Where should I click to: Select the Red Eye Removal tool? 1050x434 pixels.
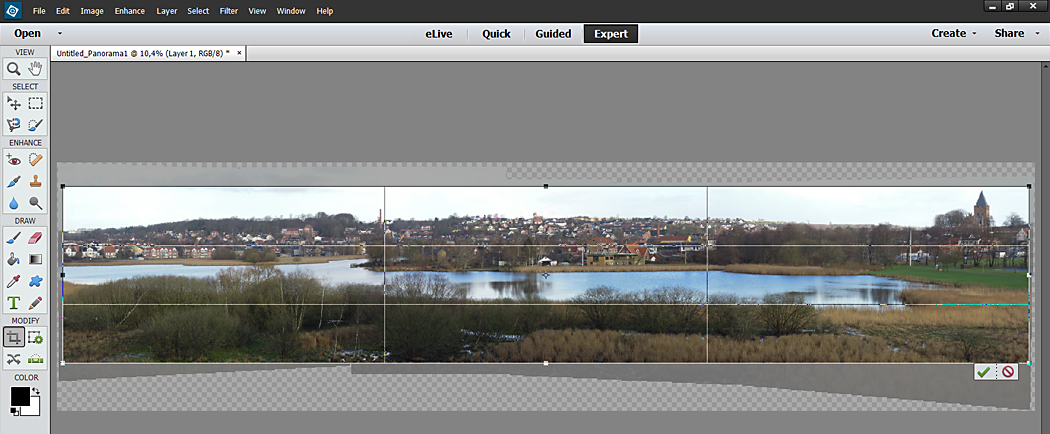[13, 159]
